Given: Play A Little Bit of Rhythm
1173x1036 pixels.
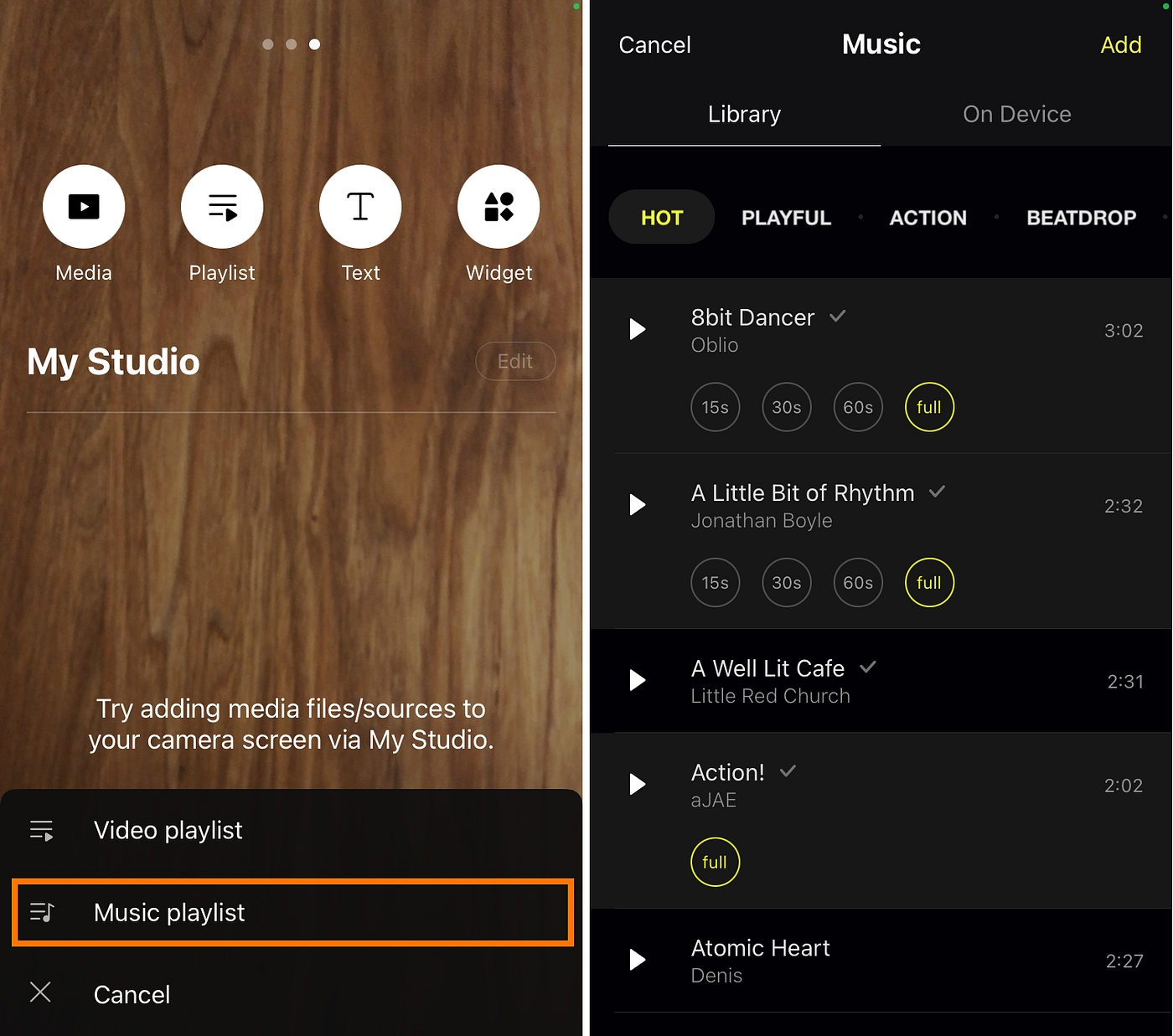Looking at the screenshot, I should [638, 504].
